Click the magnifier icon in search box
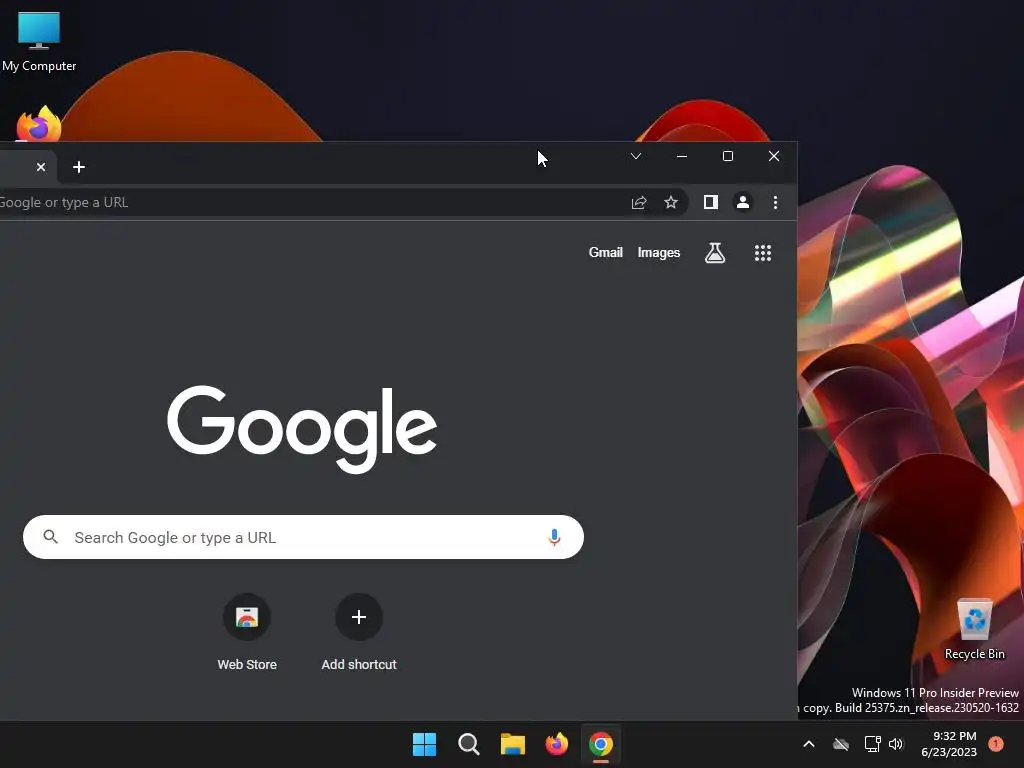 [50, 537]
